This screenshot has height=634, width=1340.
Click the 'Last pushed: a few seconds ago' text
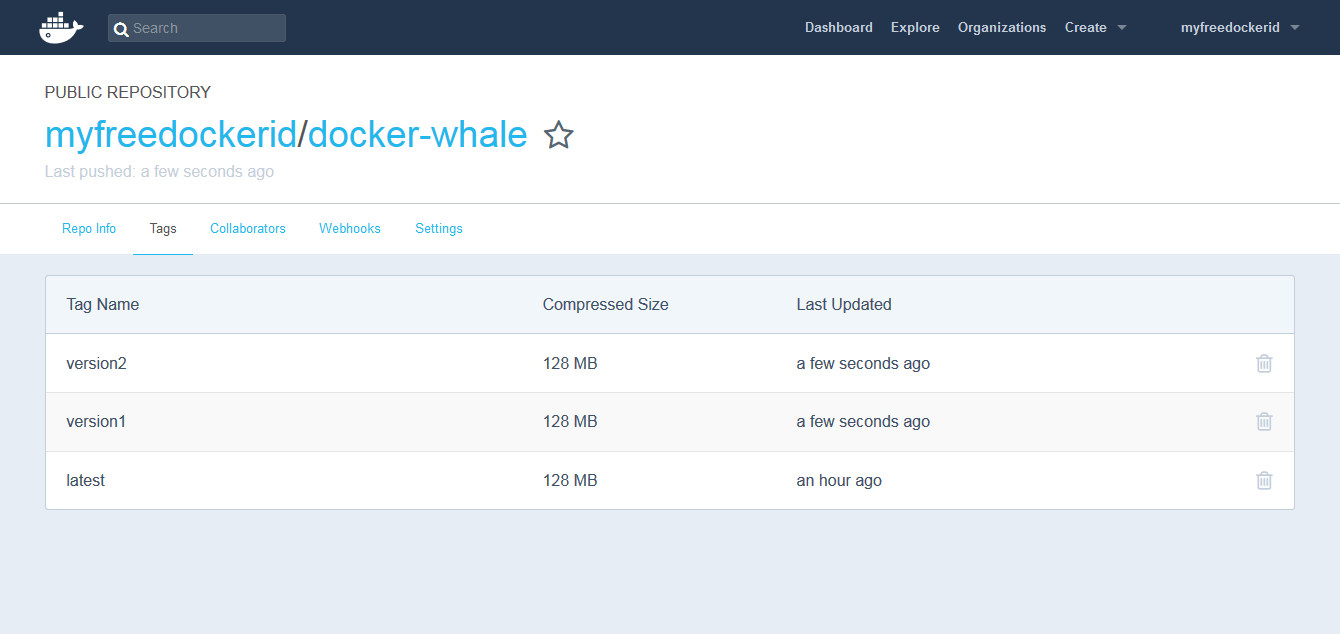click(159, 171)
